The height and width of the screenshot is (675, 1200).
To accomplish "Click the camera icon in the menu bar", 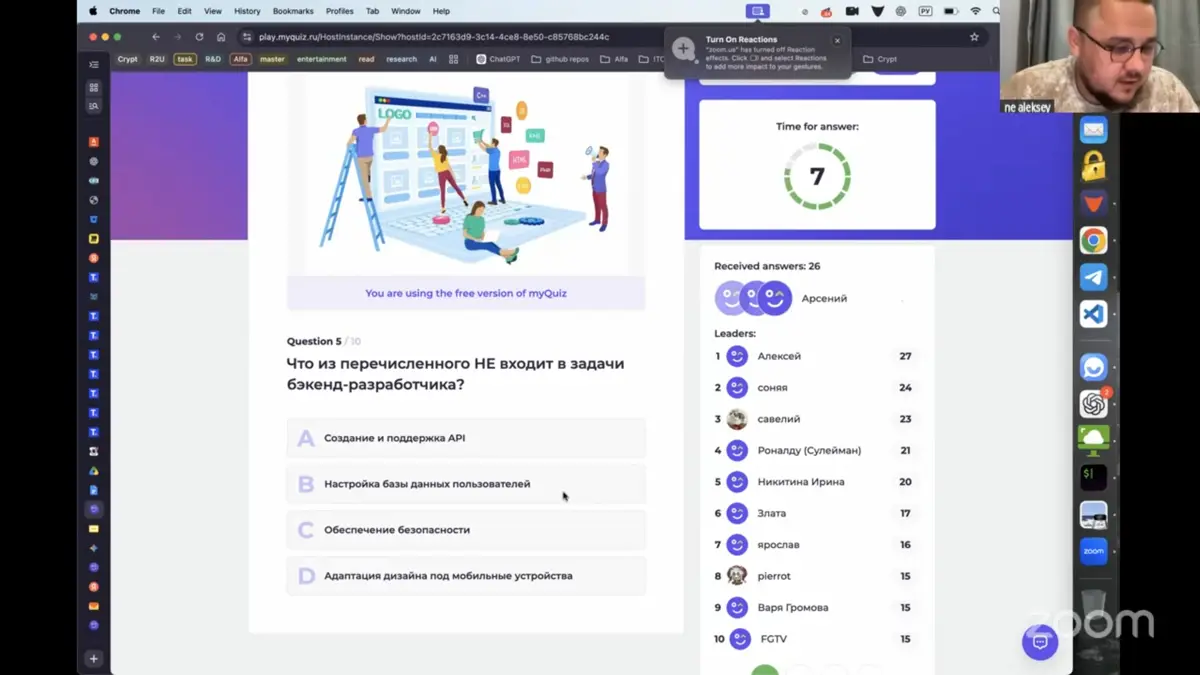I will coord(852,11).
